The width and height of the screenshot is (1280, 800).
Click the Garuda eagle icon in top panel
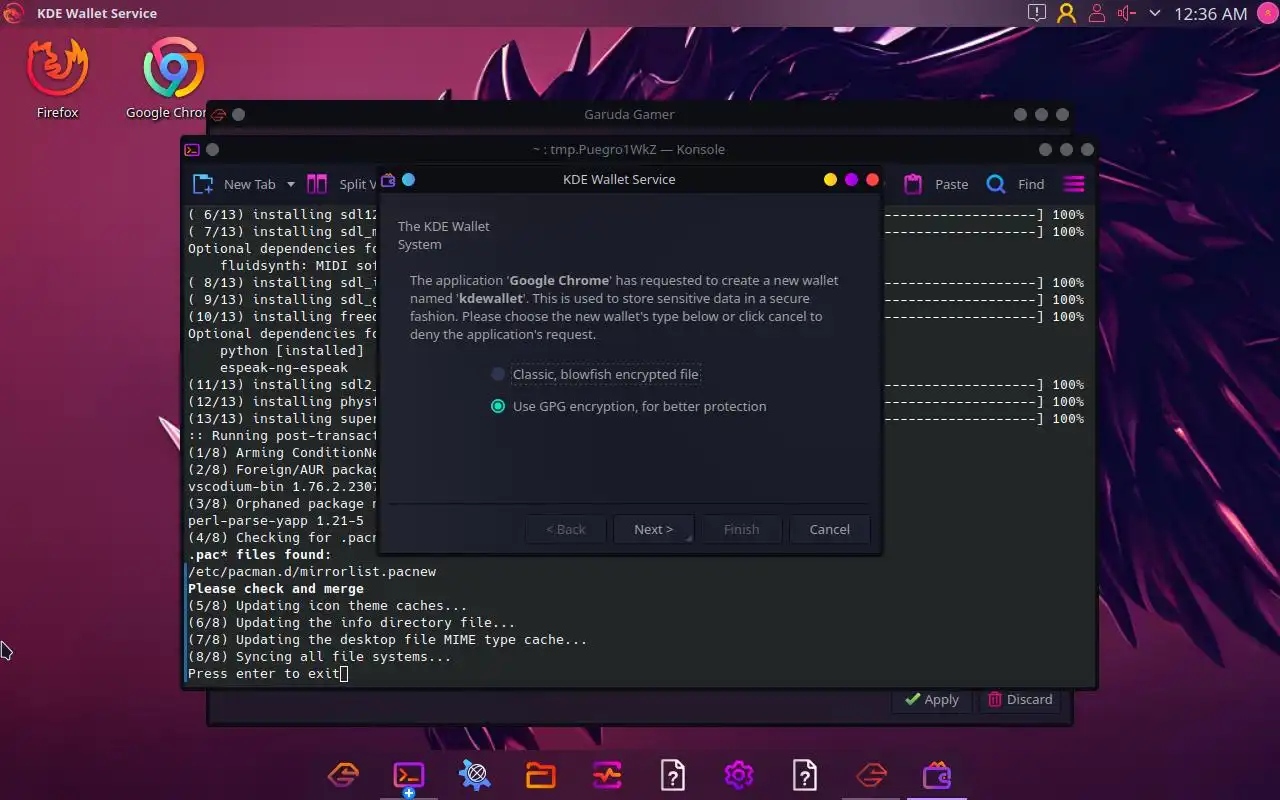pos(14,14)
